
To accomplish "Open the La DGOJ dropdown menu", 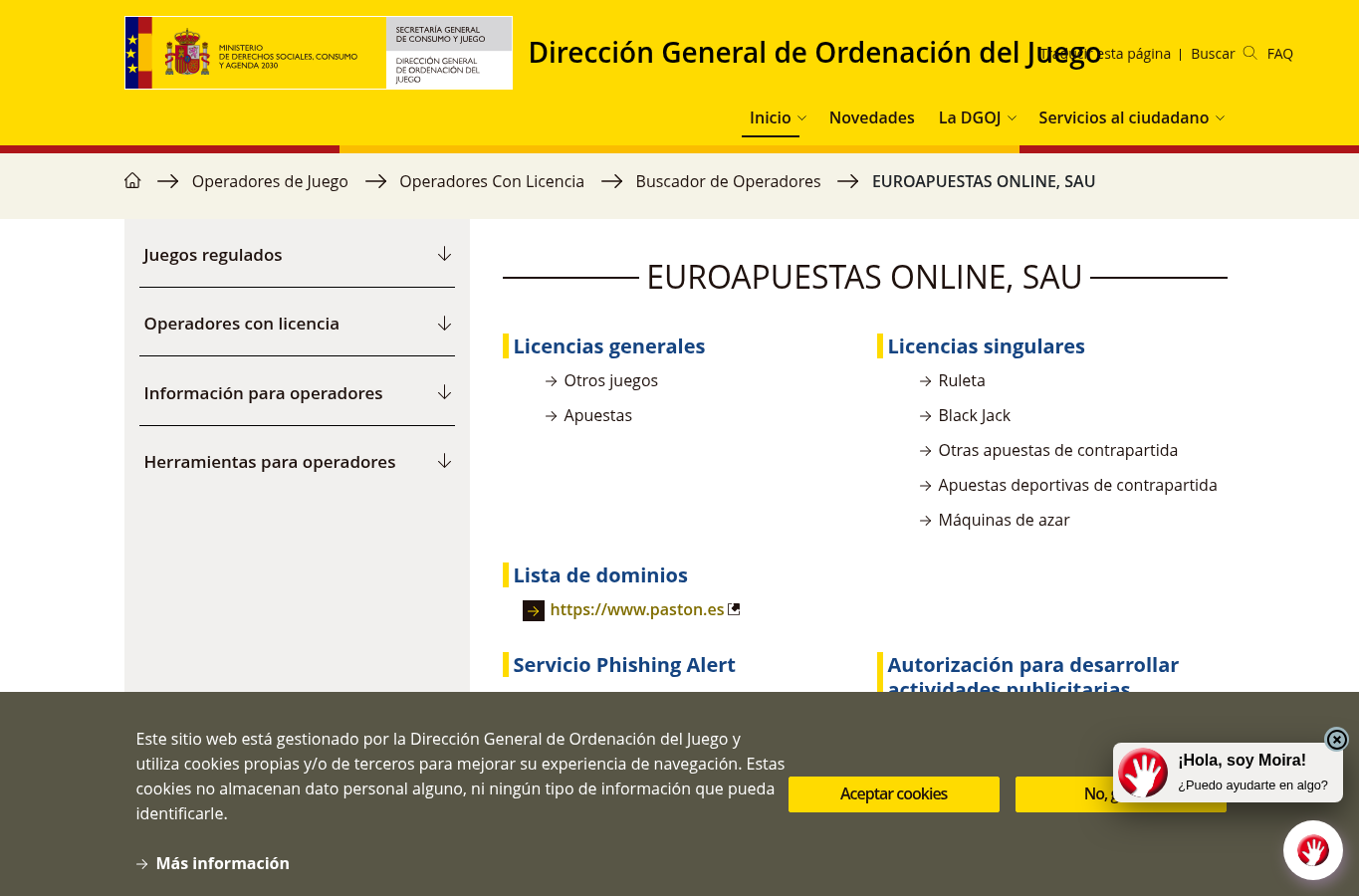I will [977, 117].
